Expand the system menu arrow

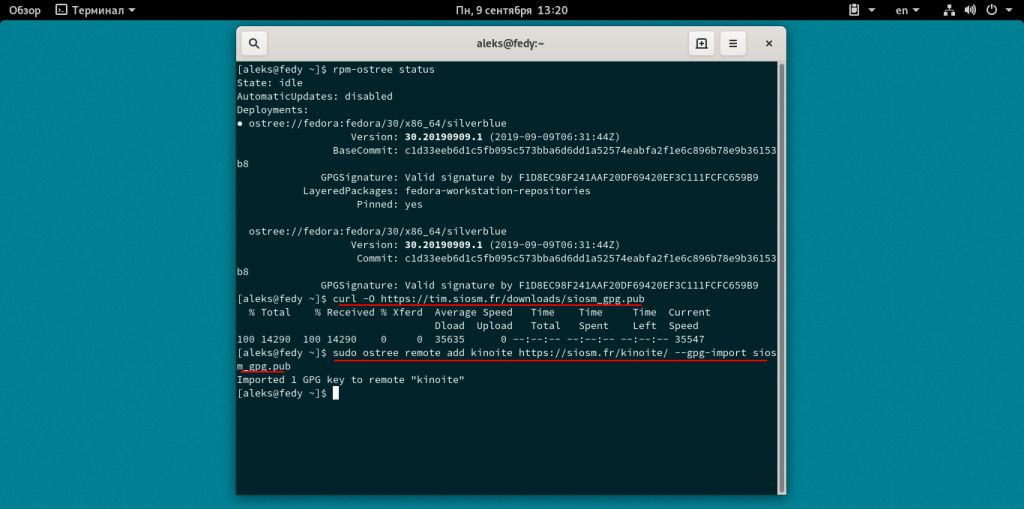1009,10
